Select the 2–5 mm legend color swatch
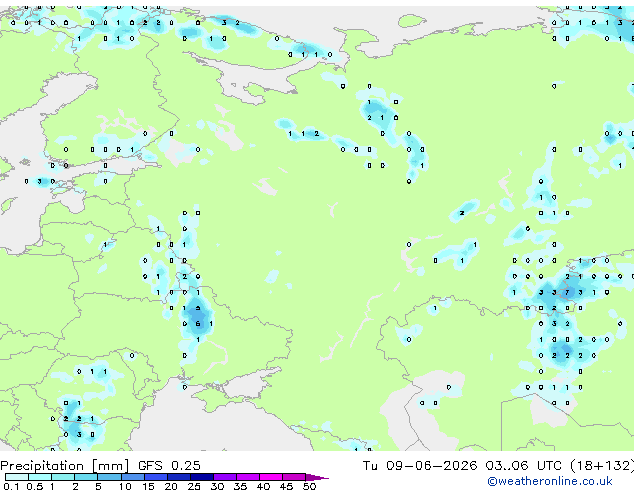 (86, 477)
